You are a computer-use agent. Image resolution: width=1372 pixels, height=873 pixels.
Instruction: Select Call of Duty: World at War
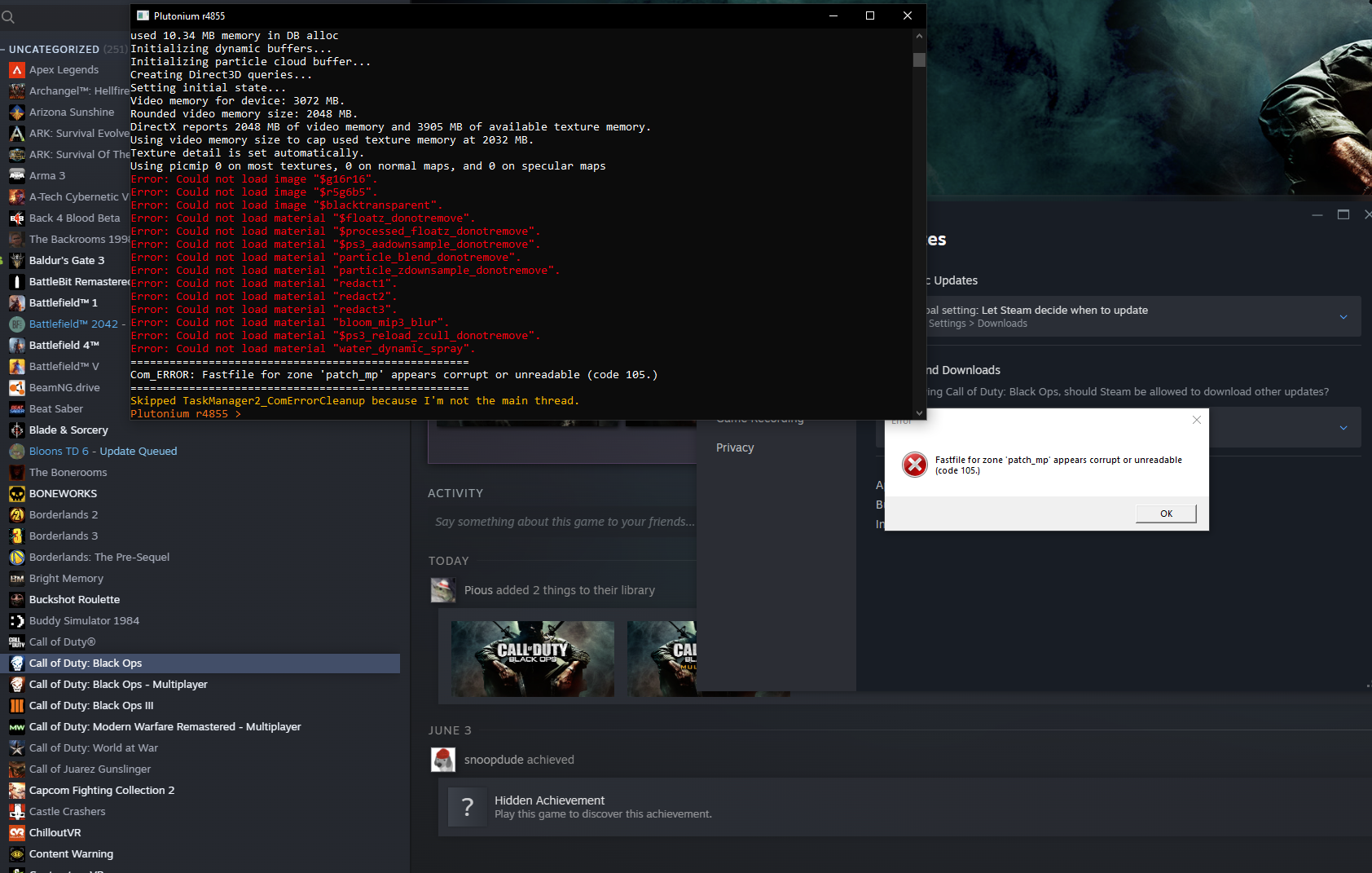point(200,748)
